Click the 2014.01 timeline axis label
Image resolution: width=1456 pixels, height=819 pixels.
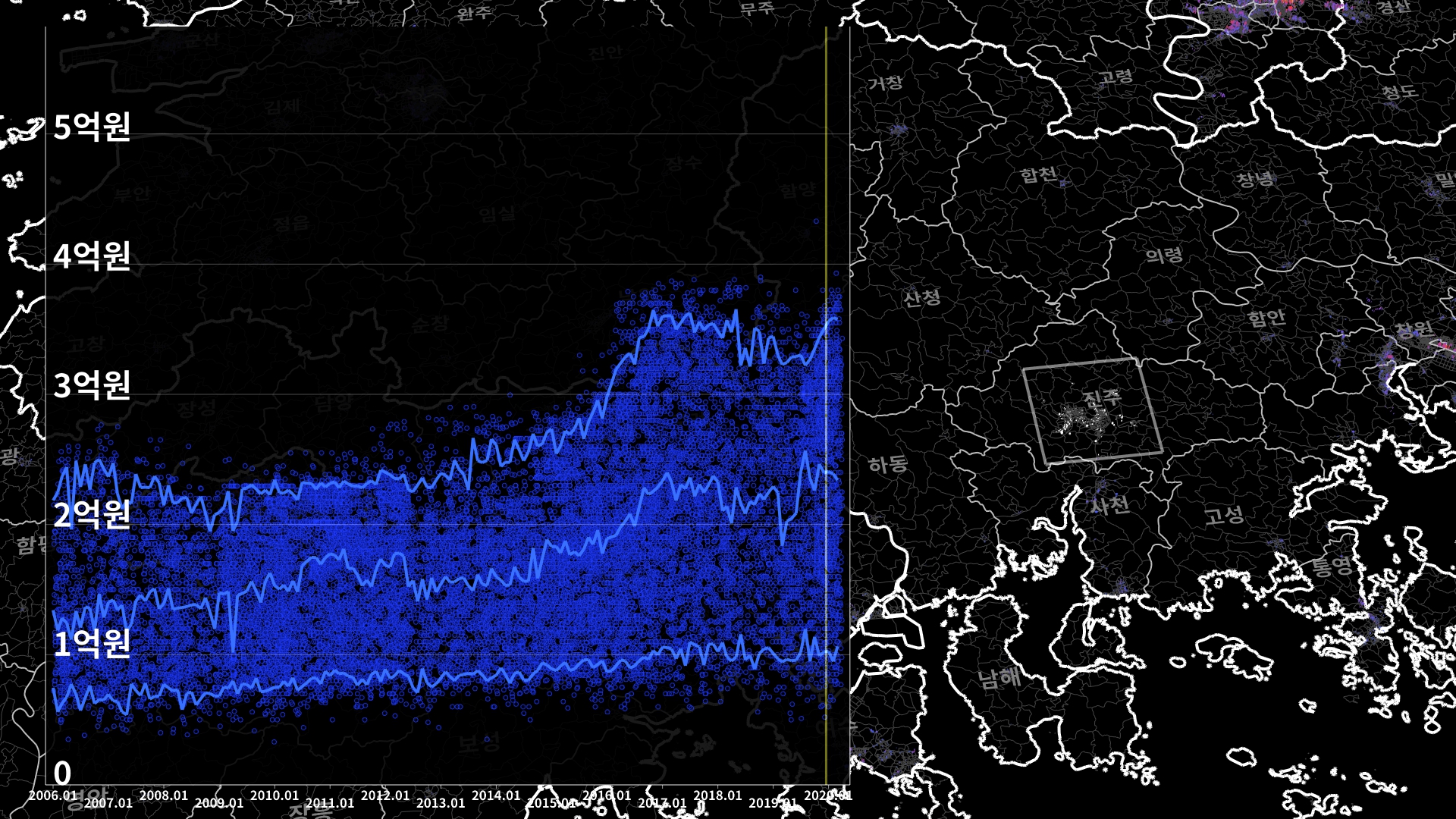coord(496,795)
